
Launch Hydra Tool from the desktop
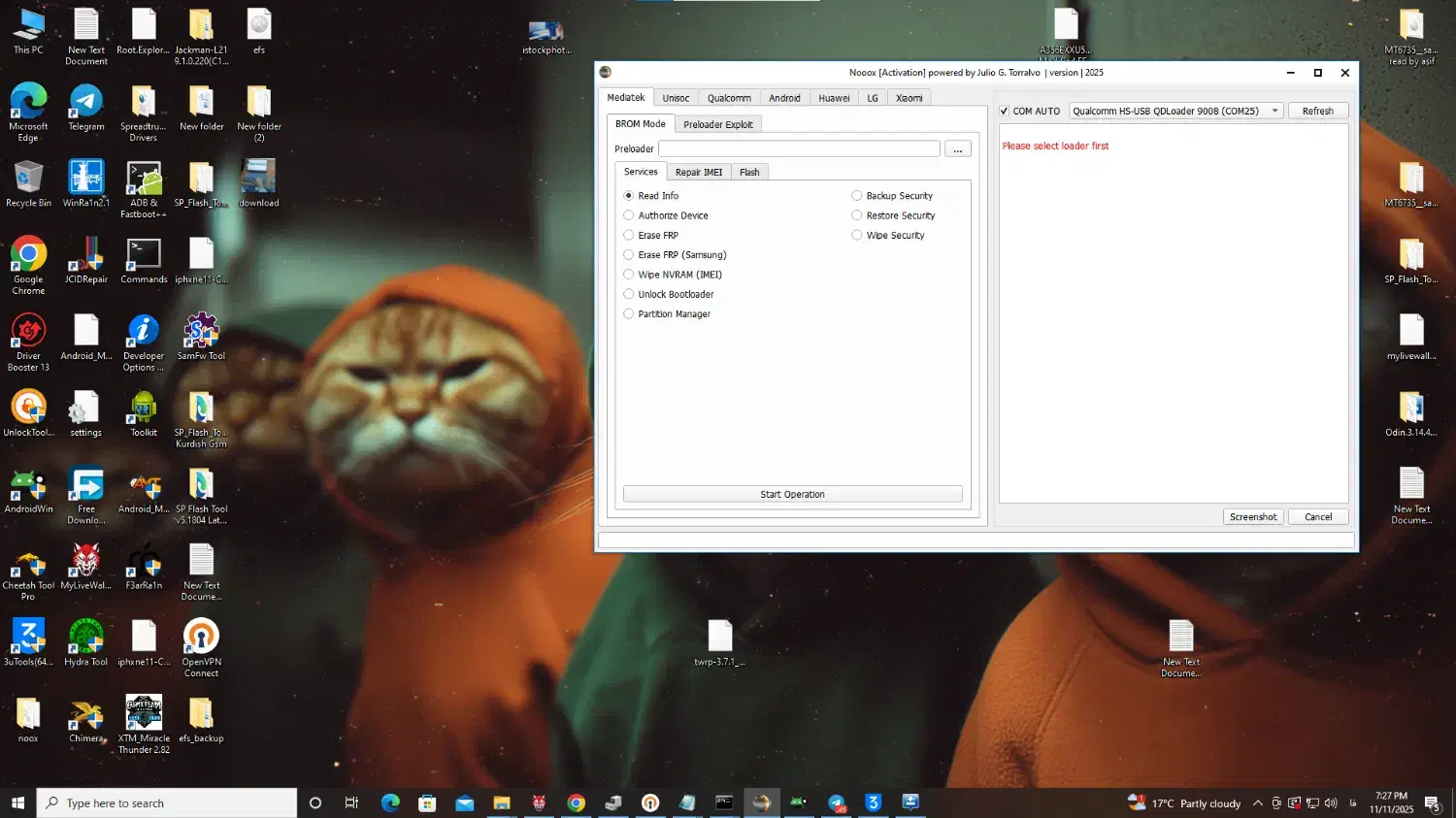tap(86, 638)
